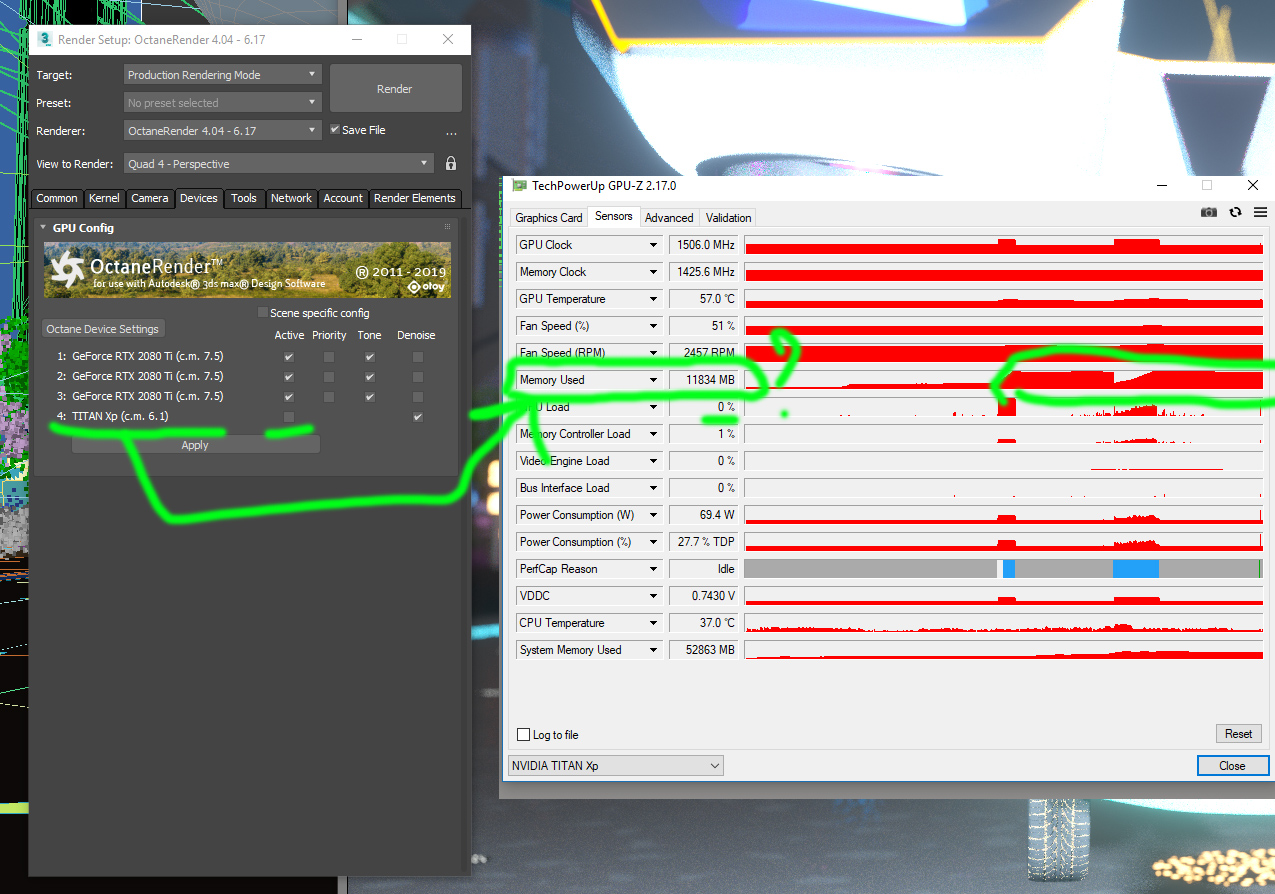Screen dimensions: 1275x894
Task: Click the GPU-Z screenshot camera icon
Action: pyautogui.click(x=1209, y=213)
